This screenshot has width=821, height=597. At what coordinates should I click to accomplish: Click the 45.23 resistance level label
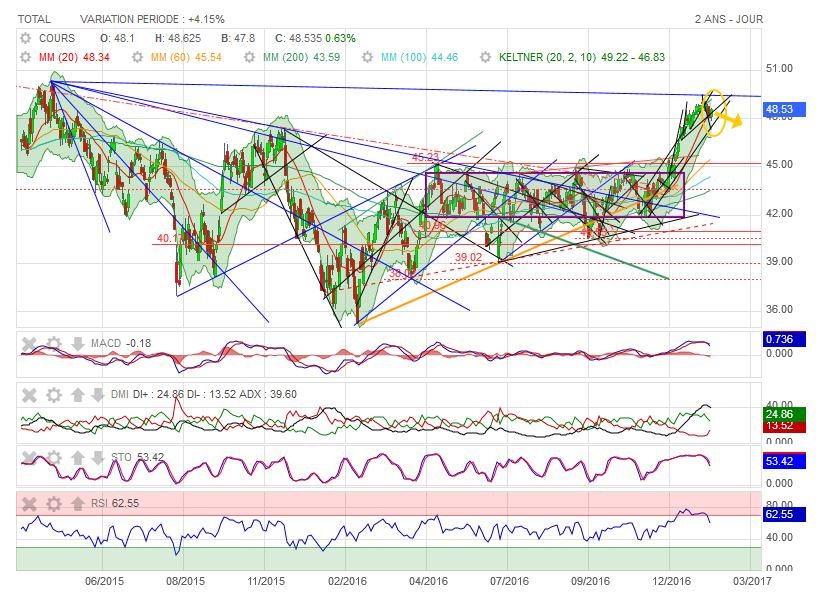(x=425, y=157)
